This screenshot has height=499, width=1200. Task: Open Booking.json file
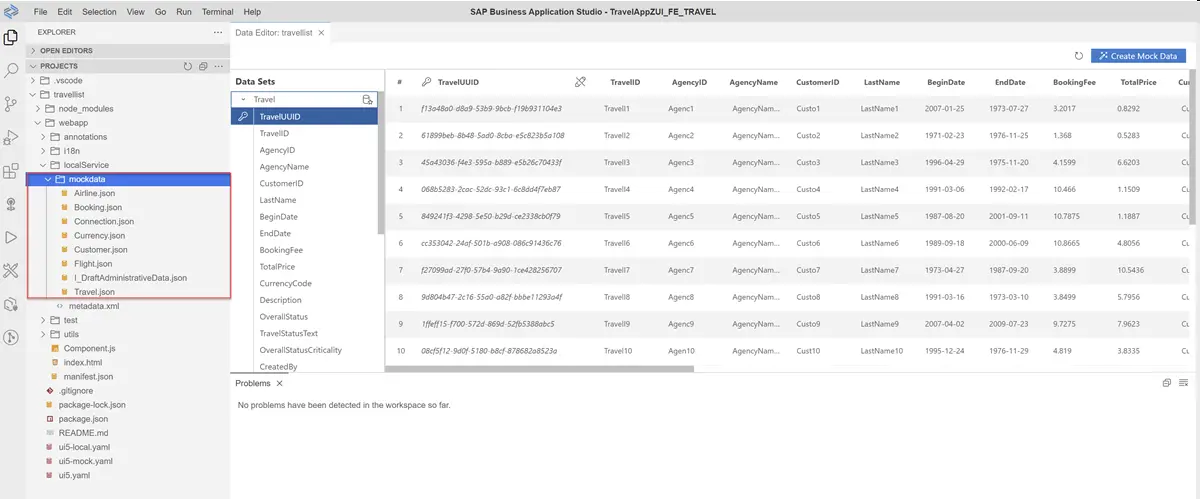(x=97, y=207)
